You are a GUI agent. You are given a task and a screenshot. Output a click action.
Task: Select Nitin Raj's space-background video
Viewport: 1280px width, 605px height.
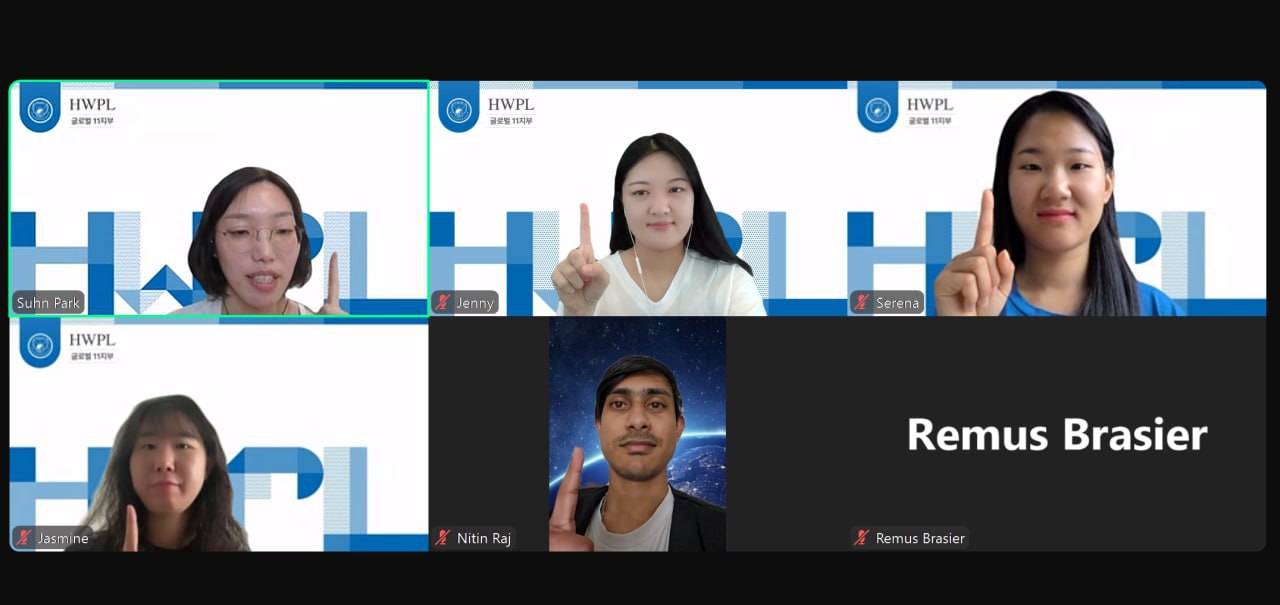pyautogui.click(x=637, y=434)
